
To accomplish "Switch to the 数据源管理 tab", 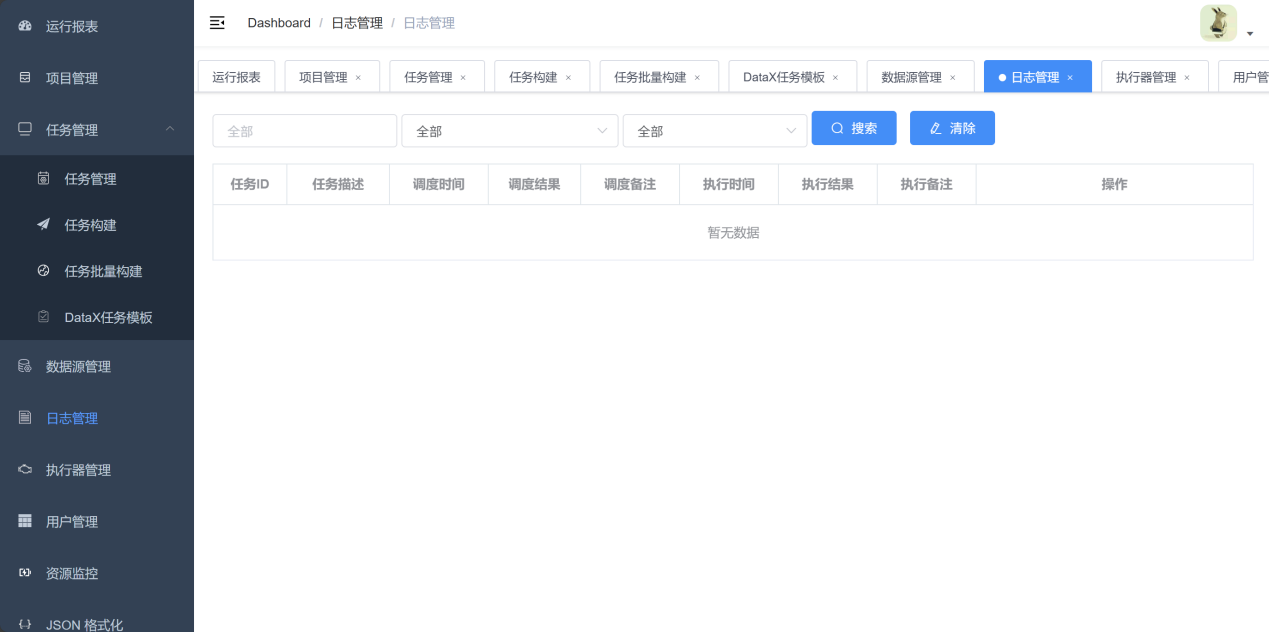I will pyautogui.click(x=911, y=77).
